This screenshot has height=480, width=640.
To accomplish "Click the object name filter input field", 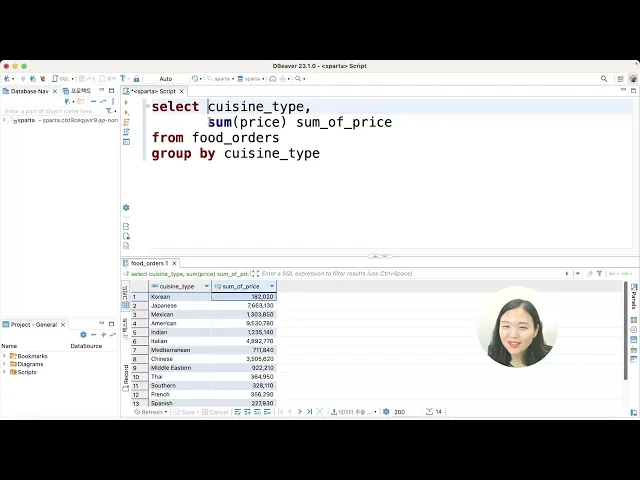I will point(53,111).
